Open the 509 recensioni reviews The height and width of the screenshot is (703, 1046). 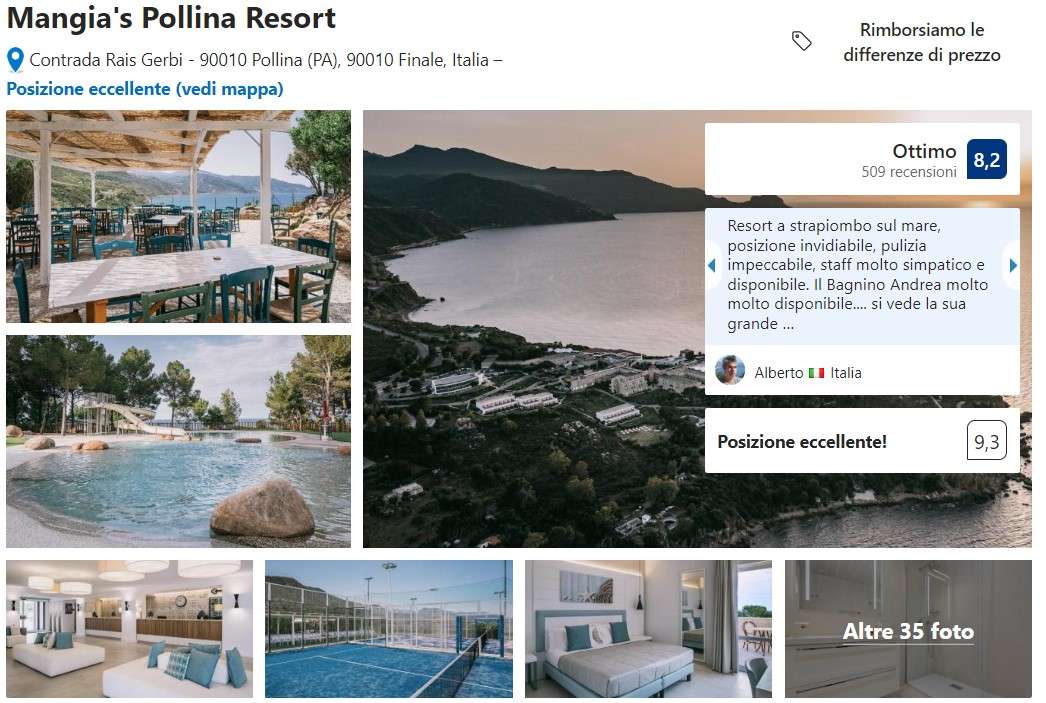(909, 172)
